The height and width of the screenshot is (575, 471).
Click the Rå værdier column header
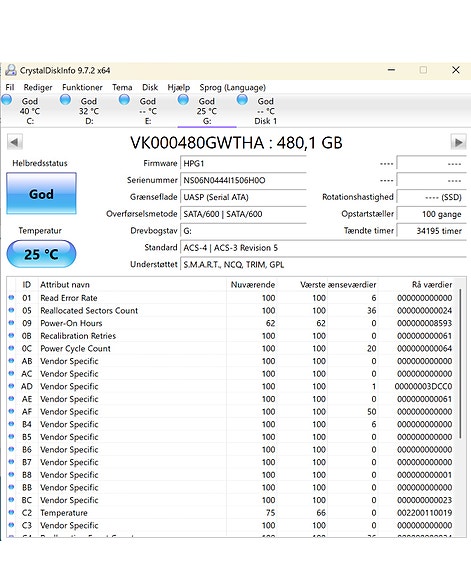431,285
